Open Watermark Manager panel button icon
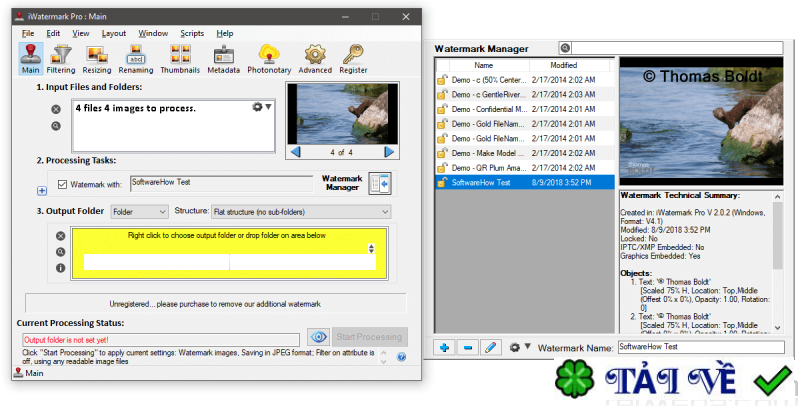The image size is (800, 406). [380, 184]
